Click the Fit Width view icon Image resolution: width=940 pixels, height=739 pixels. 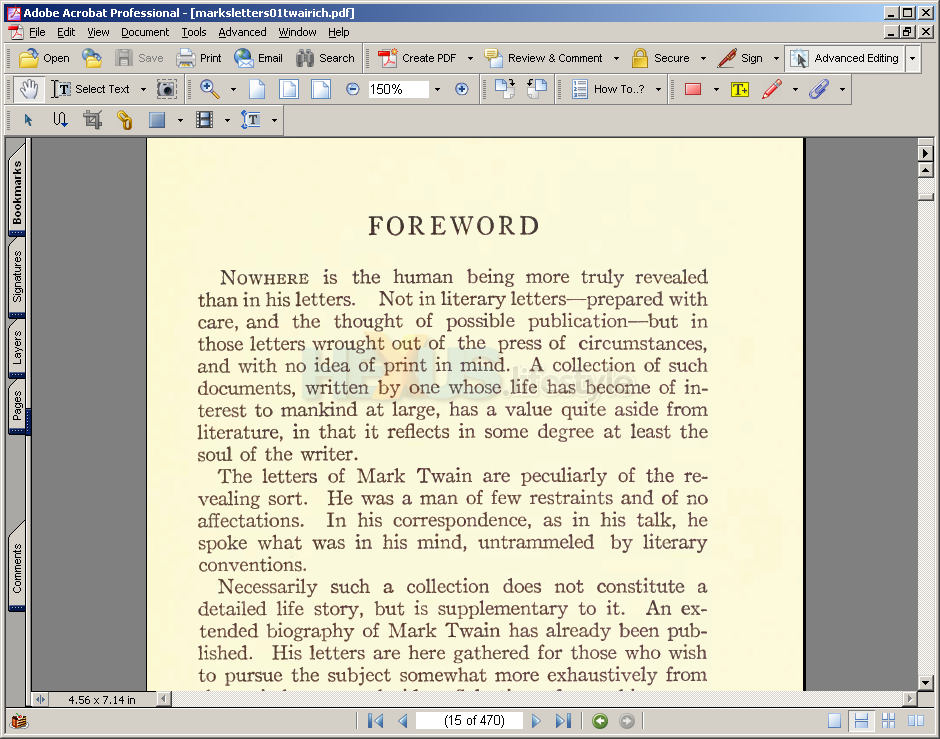click(x=321, y=89)
